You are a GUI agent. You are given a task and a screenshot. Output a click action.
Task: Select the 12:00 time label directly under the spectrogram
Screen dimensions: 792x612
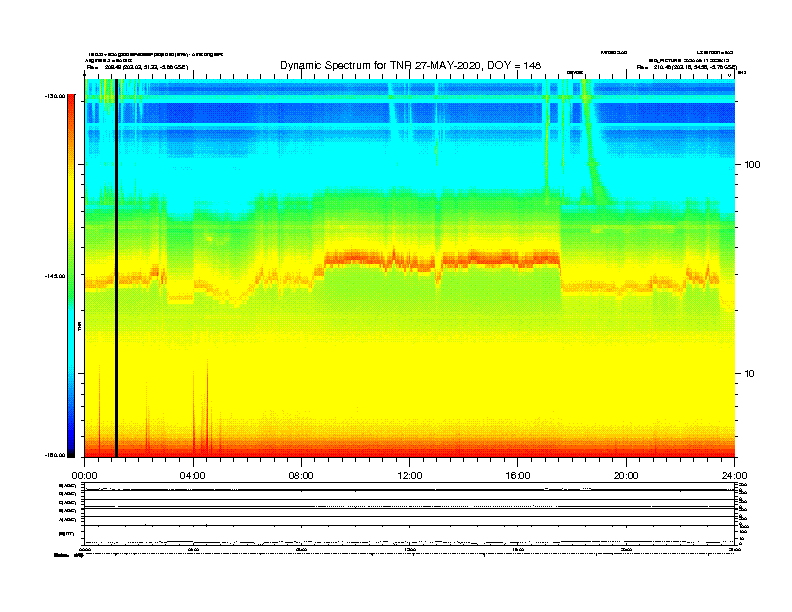click(x=410, y=476)
